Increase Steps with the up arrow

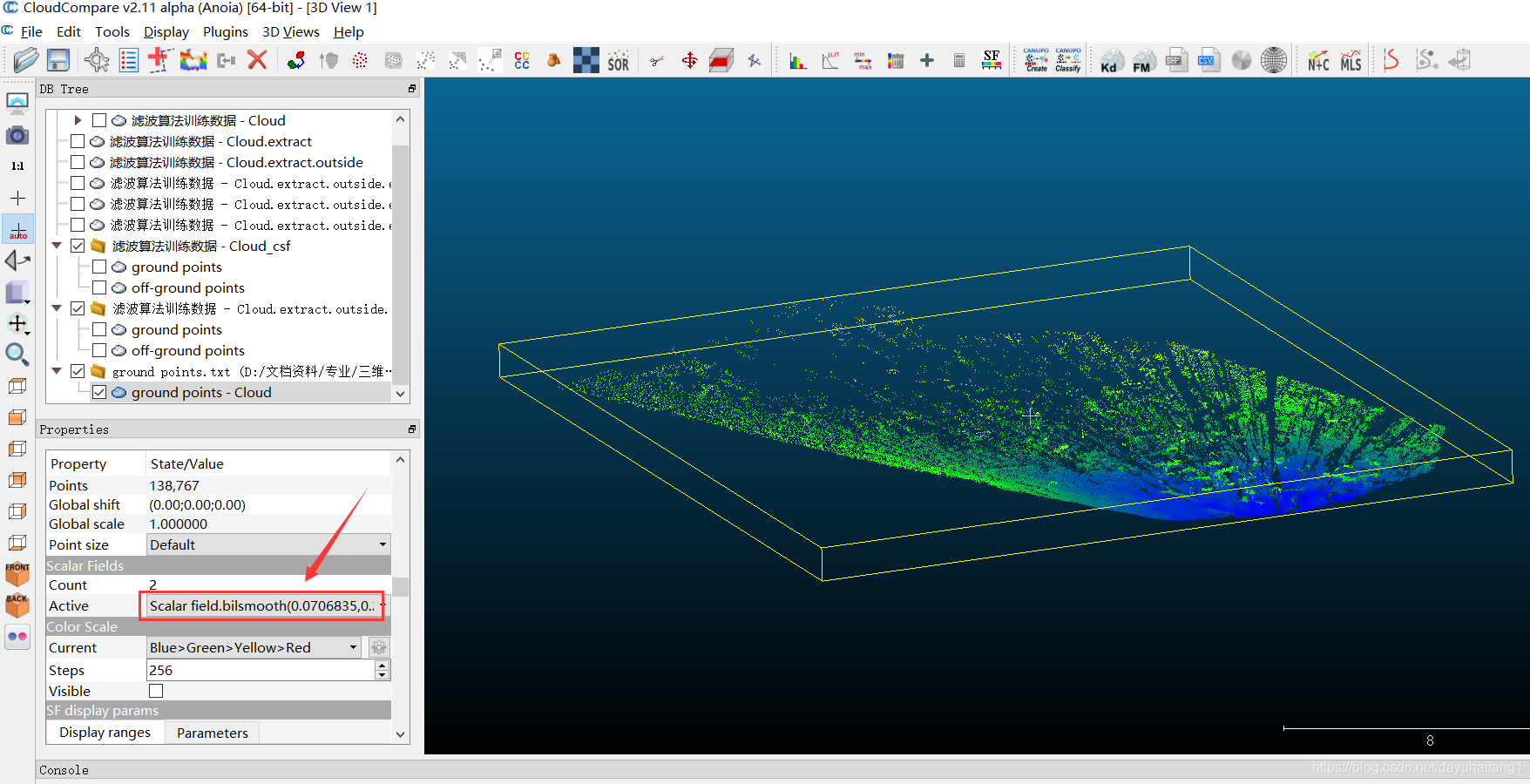382,666
